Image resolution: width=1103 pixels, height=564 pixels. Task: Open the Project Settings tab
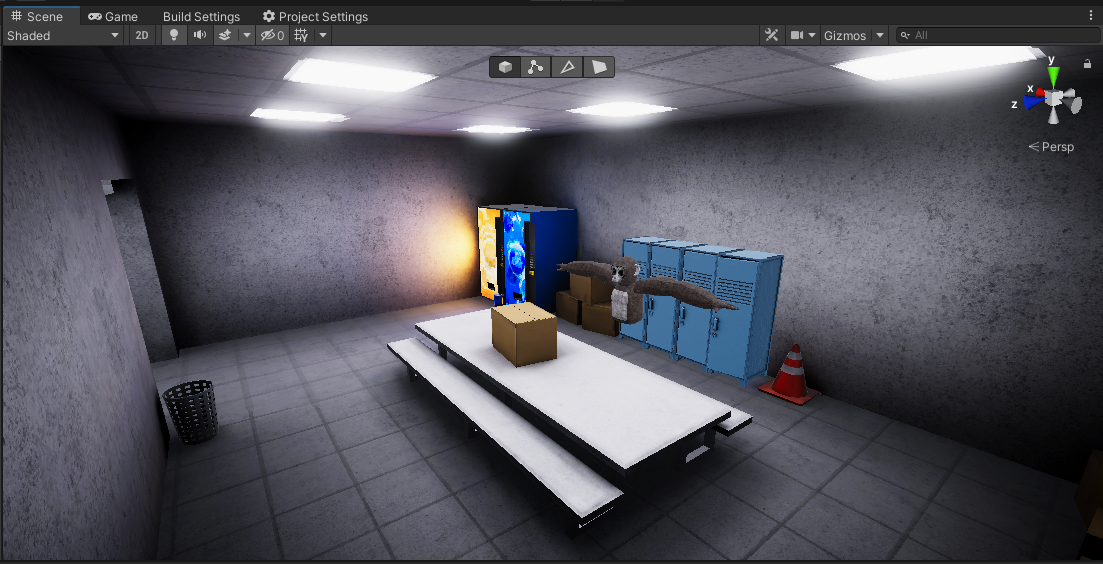[x=315, y=16]
